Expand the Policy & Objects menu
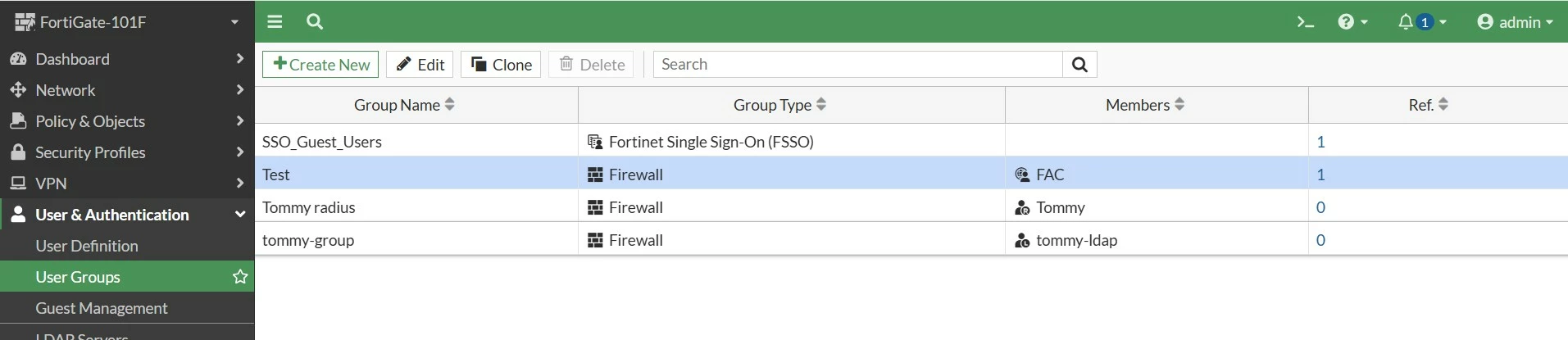Viewport: 1568px width, 340px height. (x=127, y=121)
